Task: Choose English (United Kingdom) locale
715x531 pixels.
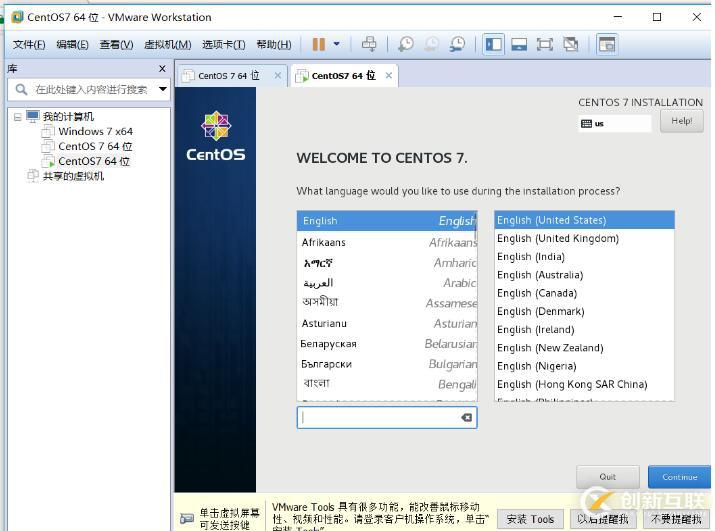Action: [584, 238]
